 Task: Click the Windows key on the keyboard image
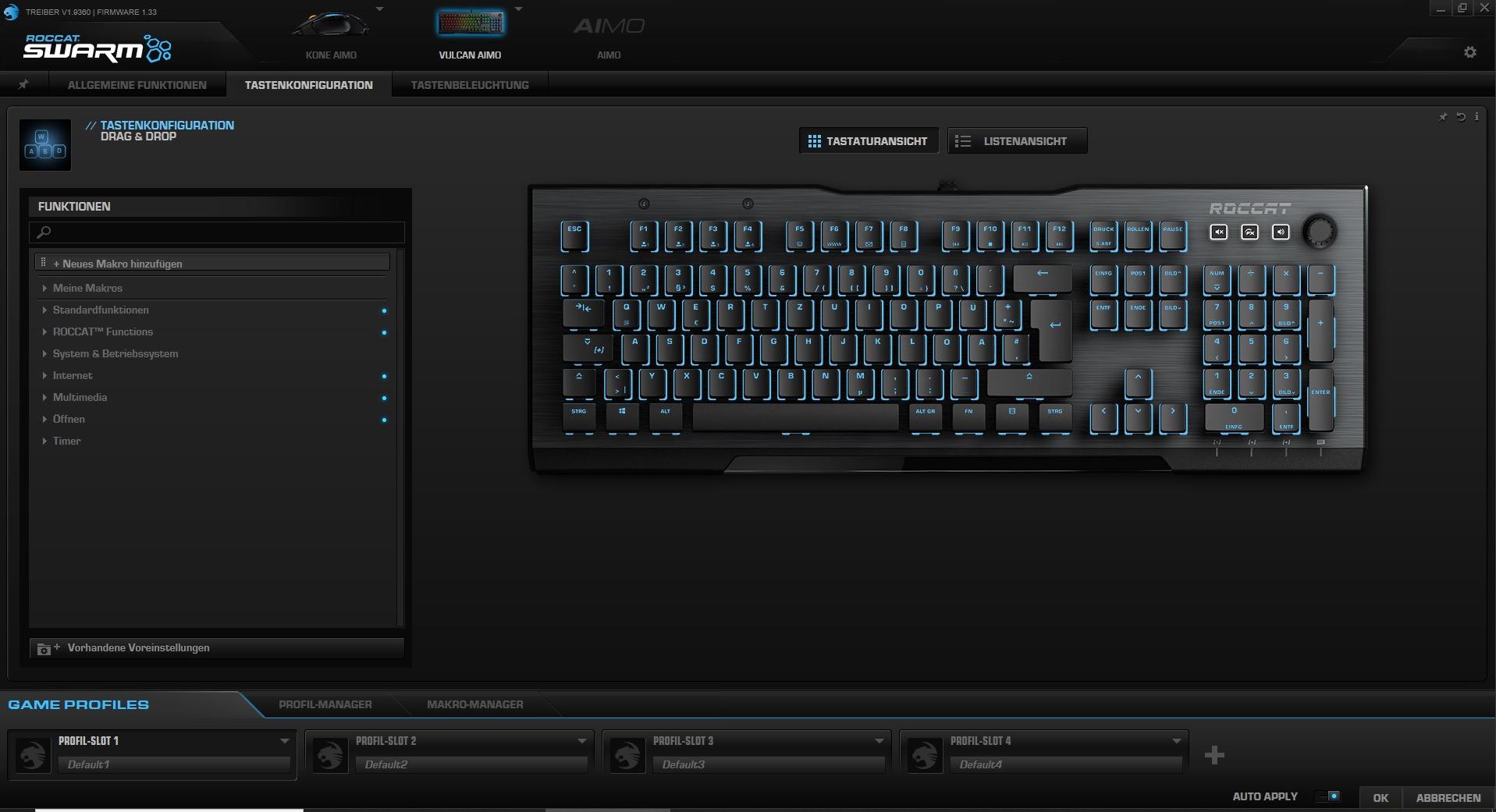pyautogui.click(x=622, y=417)
